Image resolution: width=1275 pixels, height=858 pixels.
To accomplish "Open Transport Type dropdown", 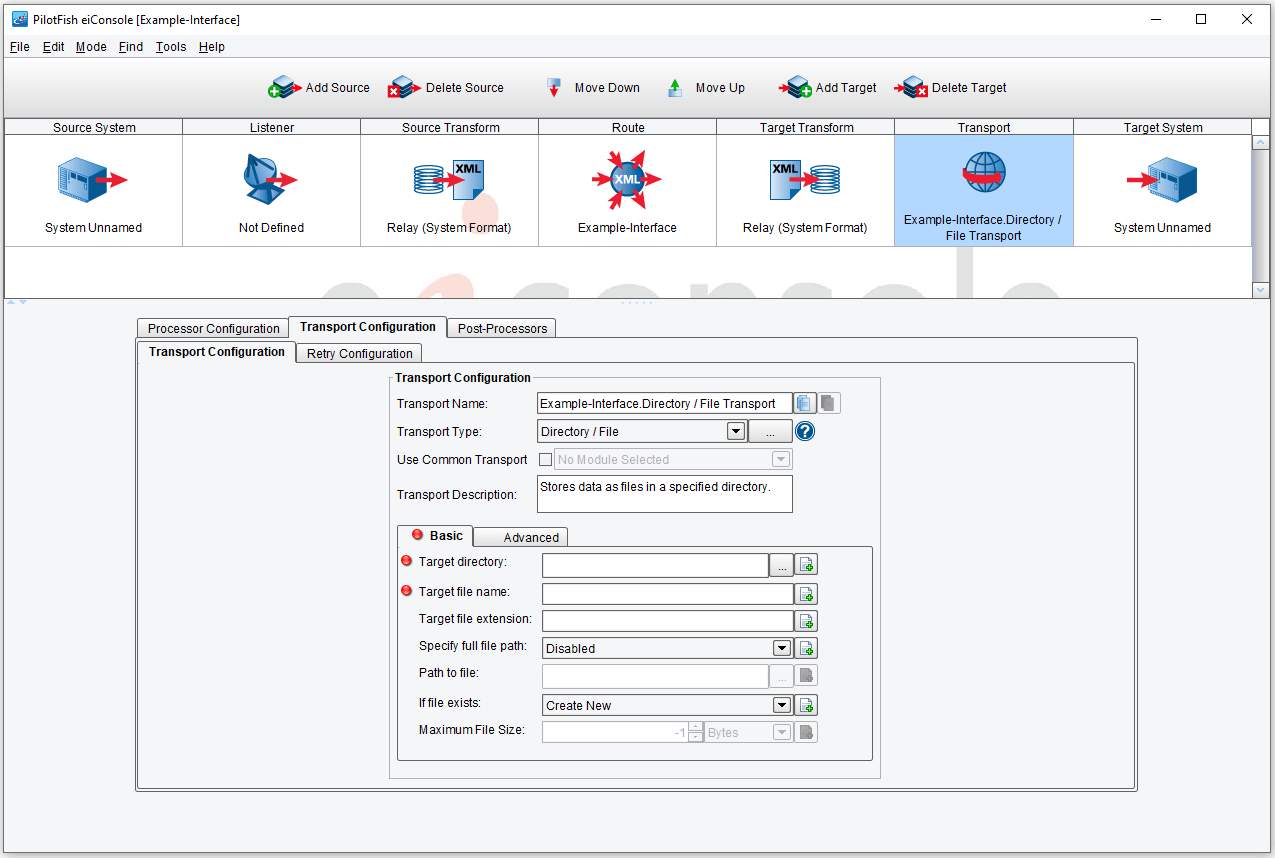I will (736, 431).
